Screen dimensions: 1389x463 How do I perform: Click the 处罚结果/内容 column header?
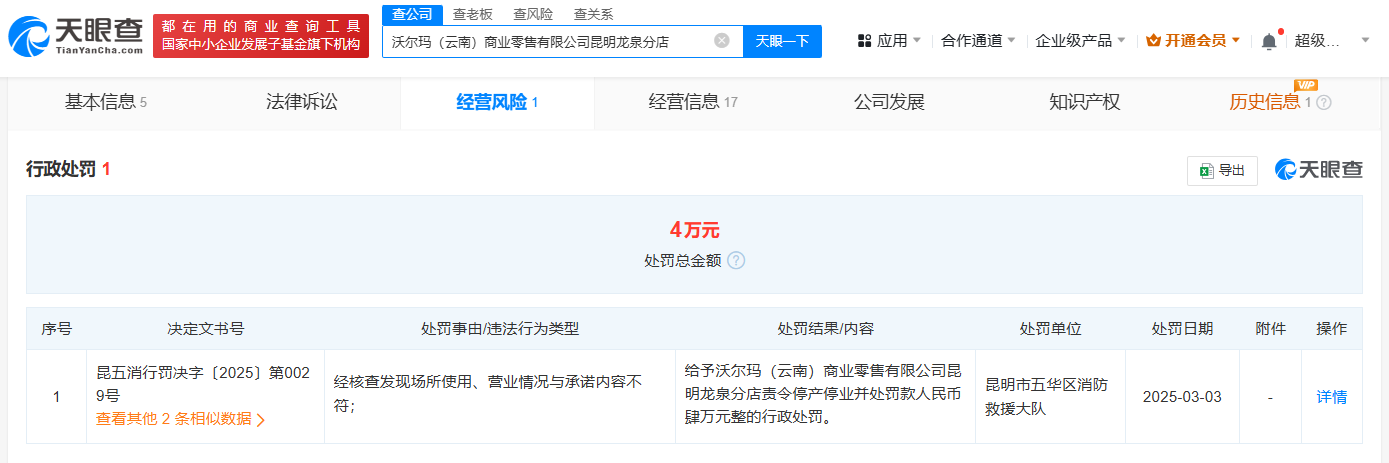(825, 328)
